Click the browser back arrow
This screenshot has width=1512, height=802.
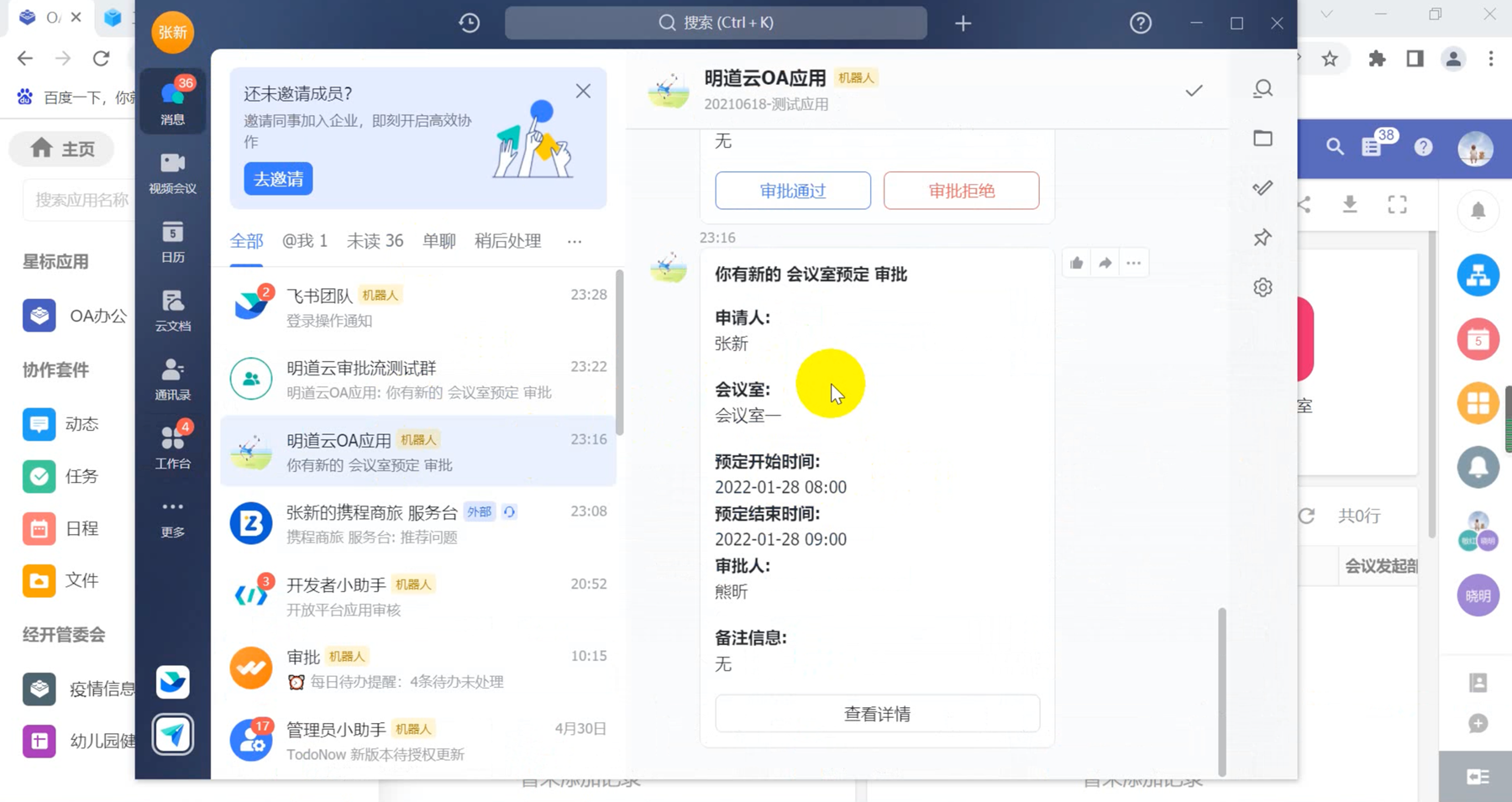point(25,59)
